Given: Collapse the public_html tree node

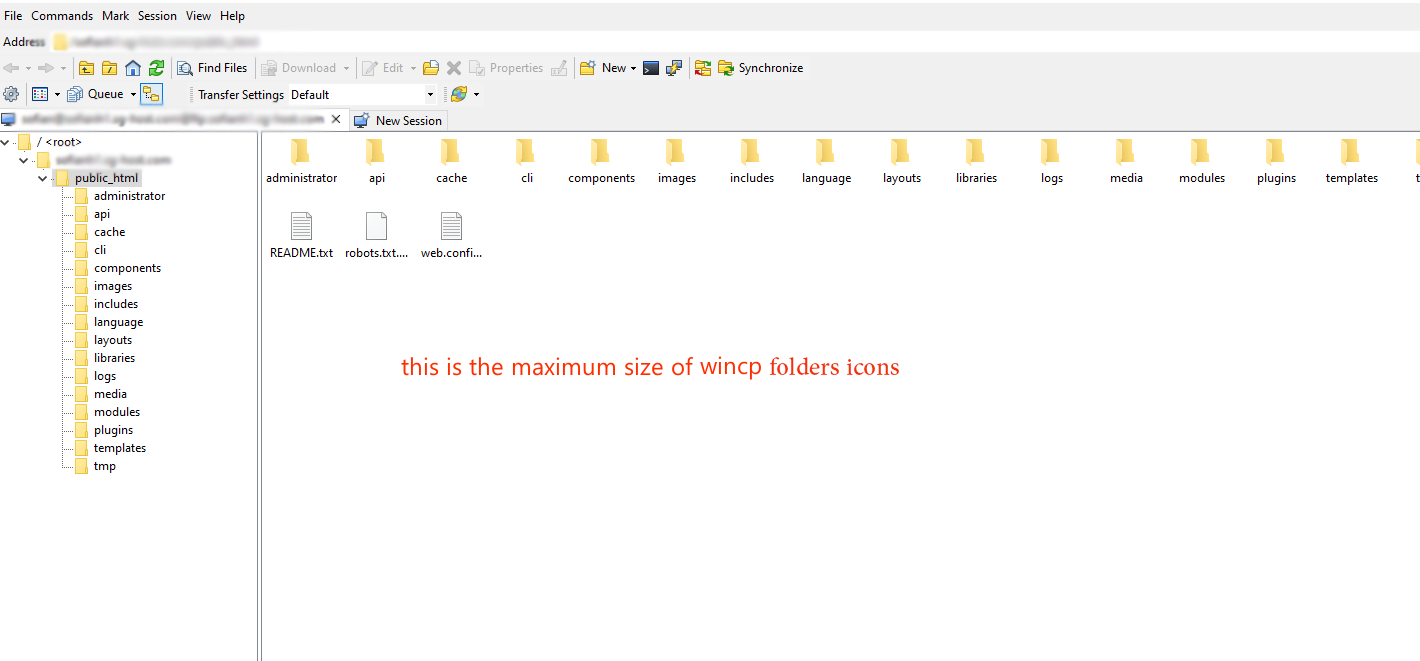Looking at the screenshot, I should [42, 177].
